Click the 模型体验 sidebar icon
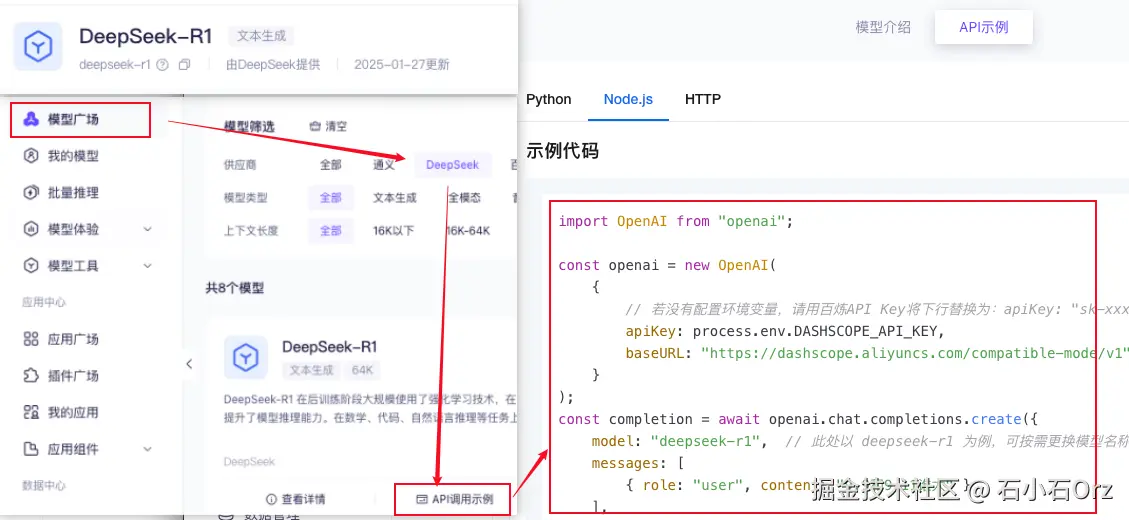1129x520 pixels. point(31,229)
